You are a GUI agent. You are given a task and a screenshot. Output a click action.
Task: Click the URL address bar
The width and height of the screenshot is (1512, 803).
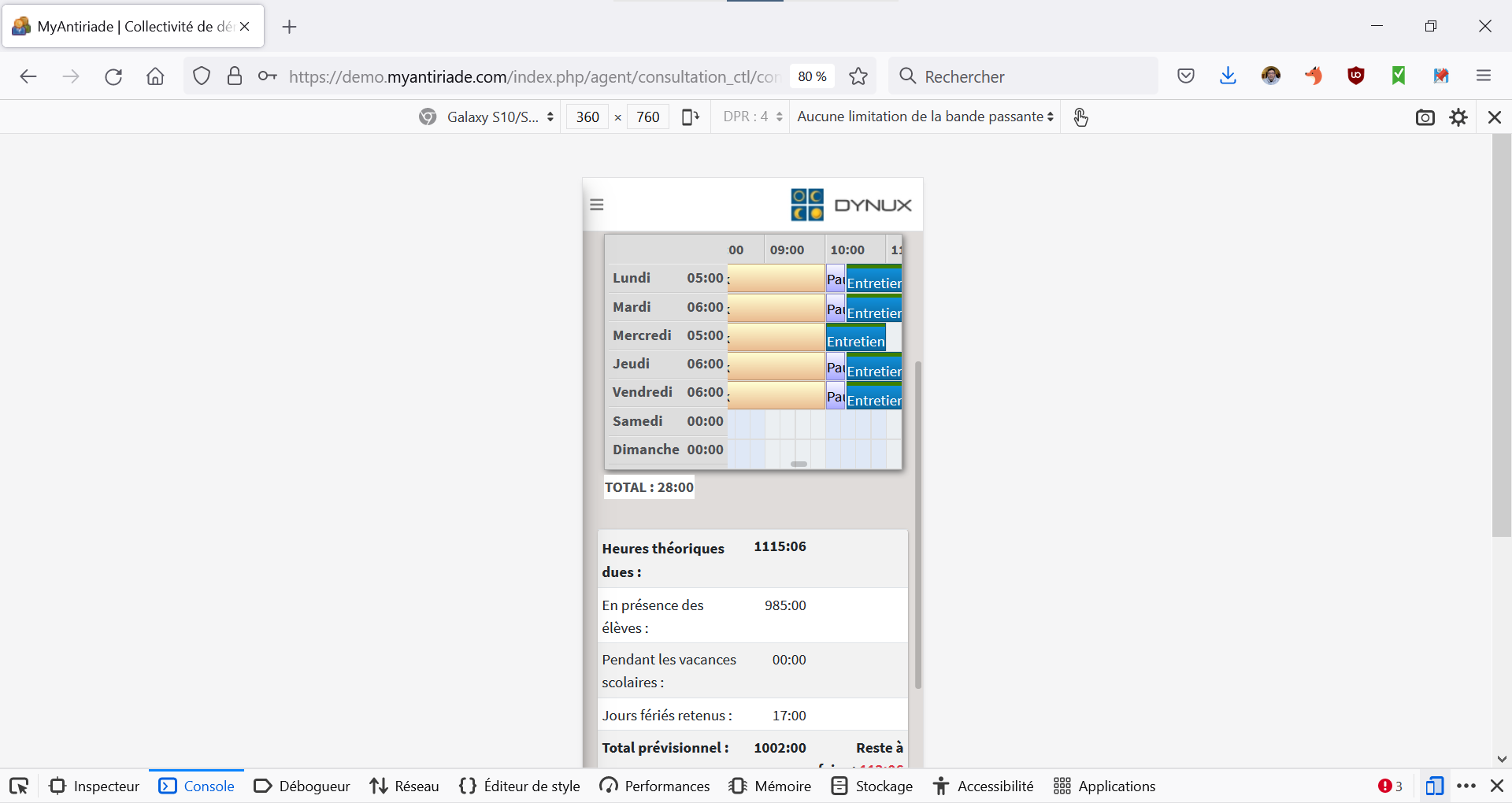[x=534, y=76]
